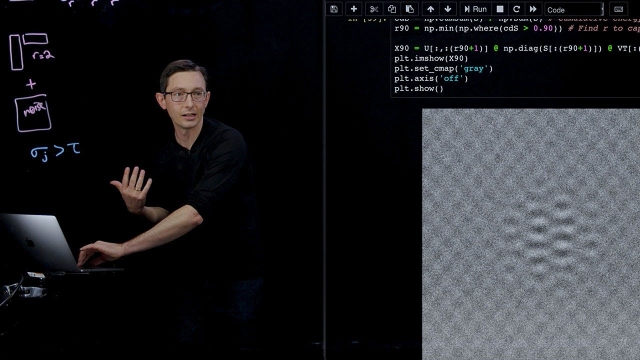640x360 pixels.
Task: Copy the selected cell
Action: (x=392, y=9)
